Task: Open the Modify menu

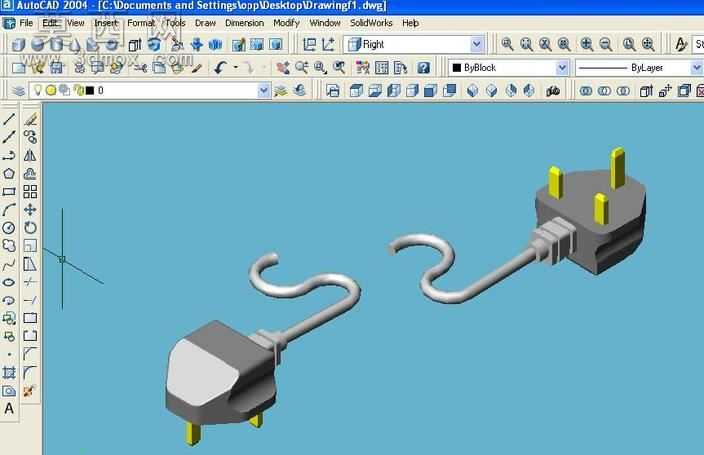Action: (286, 22)
